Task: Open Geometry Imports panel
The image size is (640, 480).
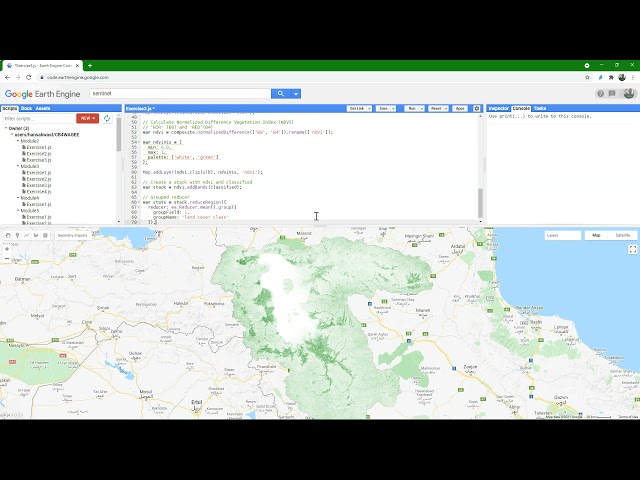Action: [72, 236]
